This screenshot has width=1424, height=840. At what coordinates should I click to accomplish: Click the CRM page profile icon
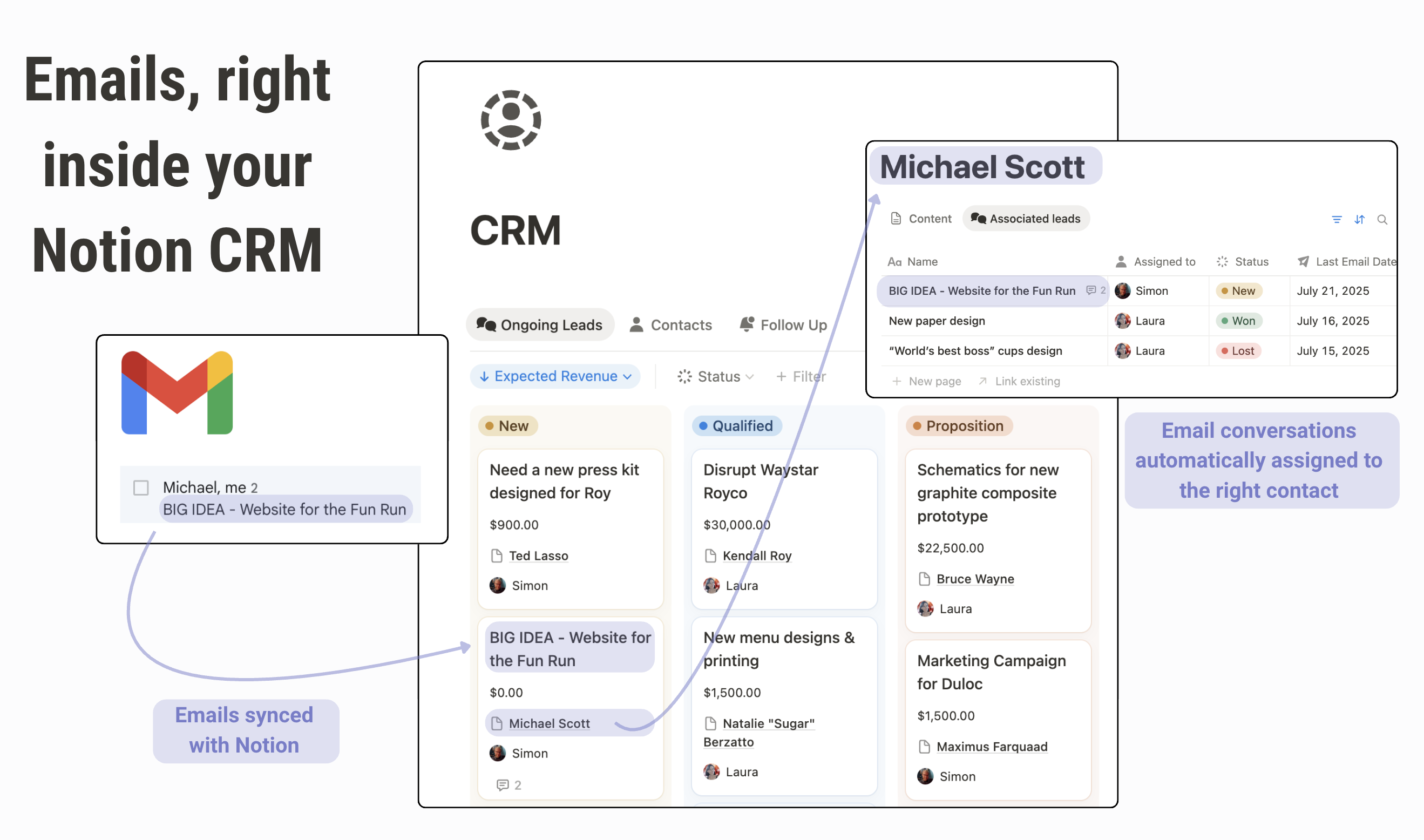coord(511,120)
